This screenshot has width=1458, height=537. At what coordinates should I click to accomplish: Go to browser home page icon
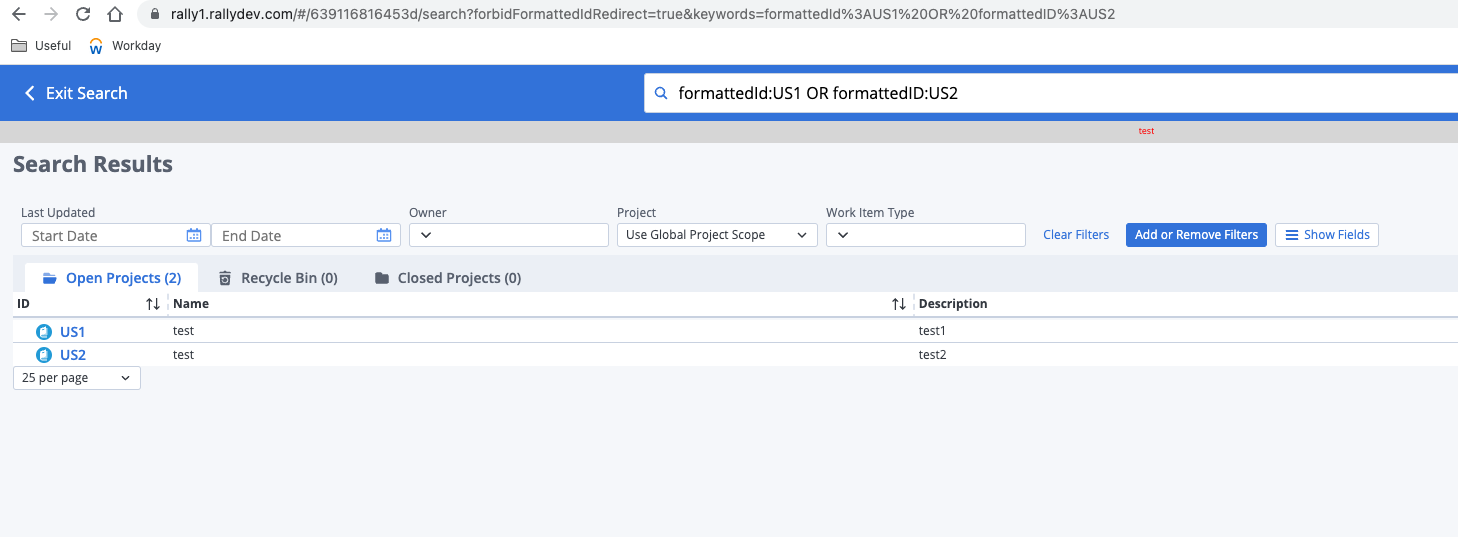[x=116, y=14]
